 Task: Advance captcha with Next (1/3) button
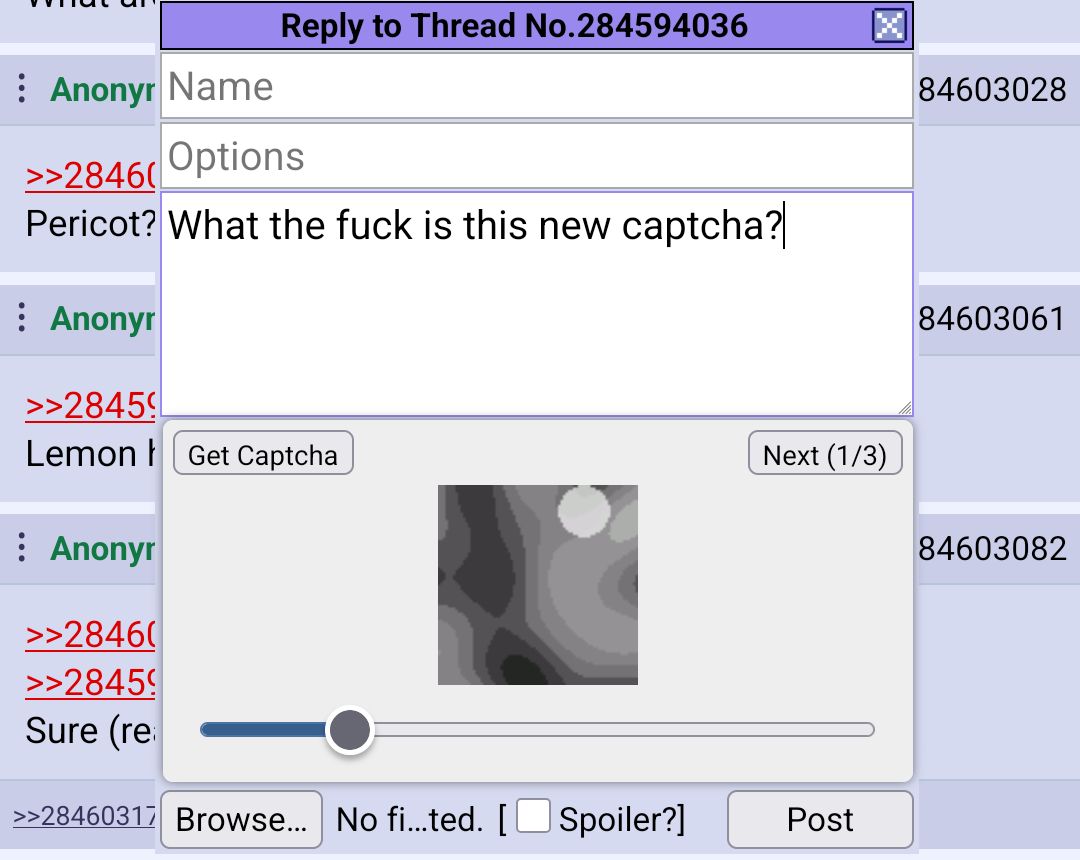click(x=825, y=453)
